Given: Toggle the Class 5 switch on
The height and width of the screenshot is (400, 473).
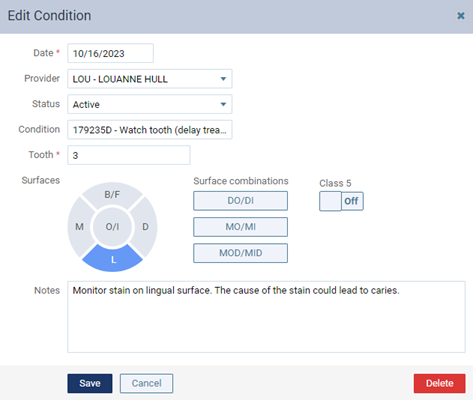Looking at the screenshot, I should click(x=341, y=201).
